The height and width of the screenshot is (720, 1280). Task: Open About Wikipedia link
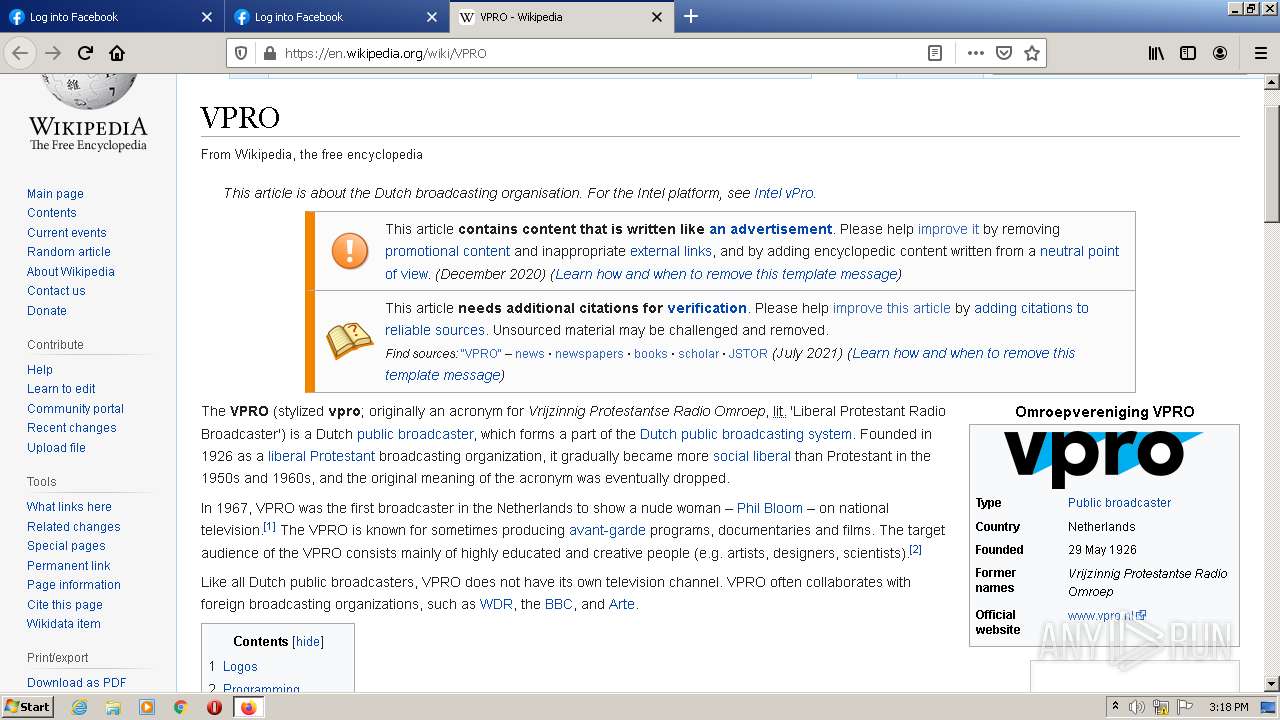tap(71, 272)
